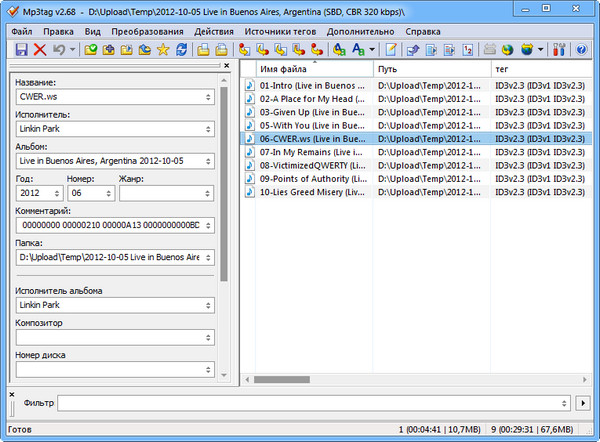Click the red X remove tag icon
Screen dimensions: 600x442
coord(40,49)
